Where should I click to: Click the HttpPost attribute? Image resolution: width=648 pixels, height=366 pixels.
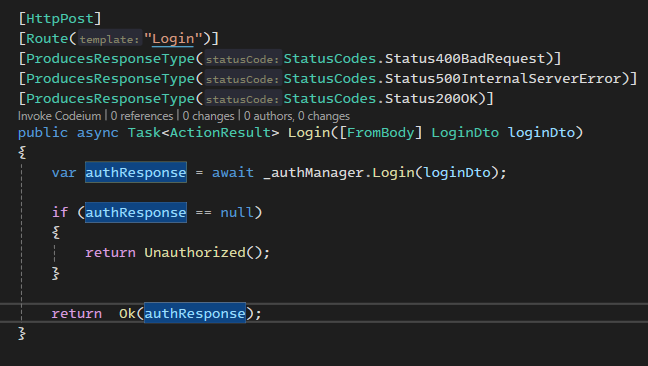click(x=60, y=19)
